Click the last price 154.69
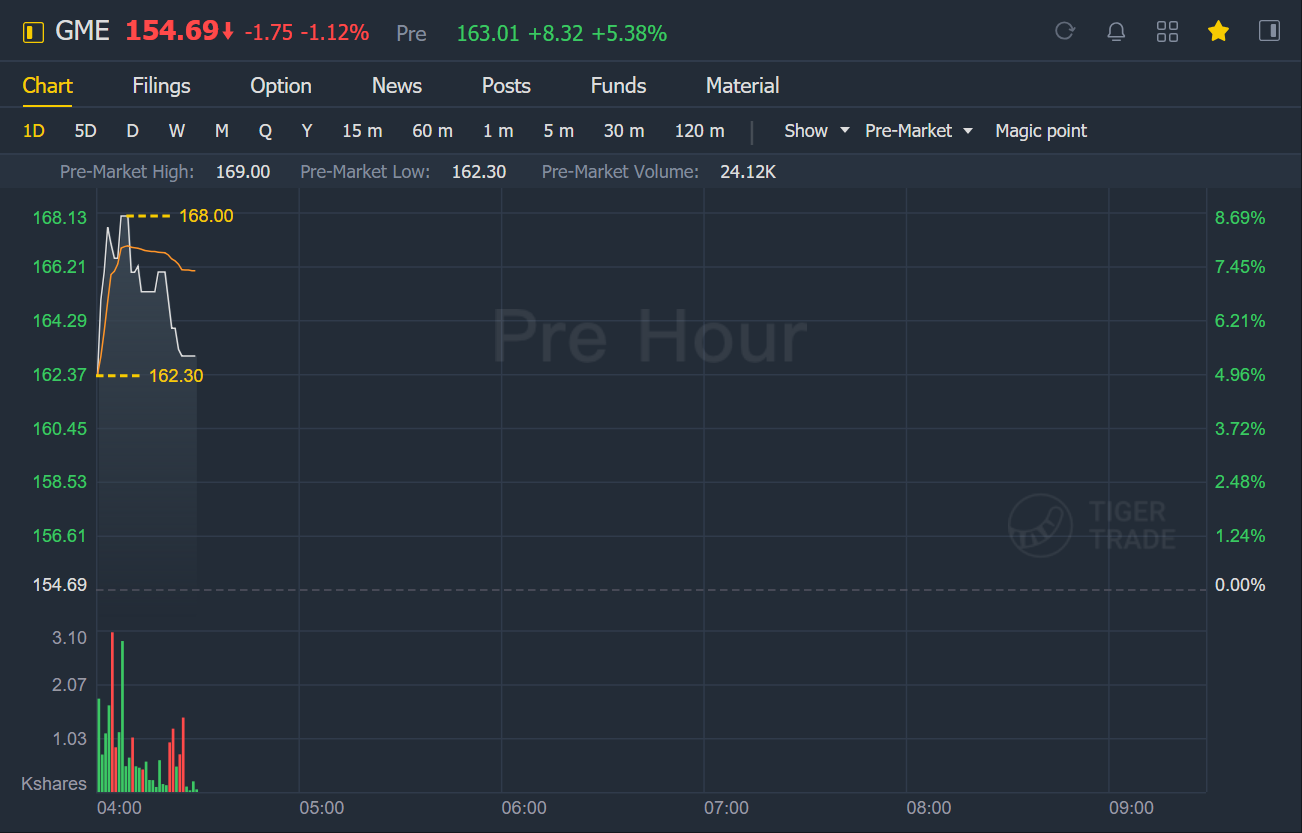 pos(172,32)
